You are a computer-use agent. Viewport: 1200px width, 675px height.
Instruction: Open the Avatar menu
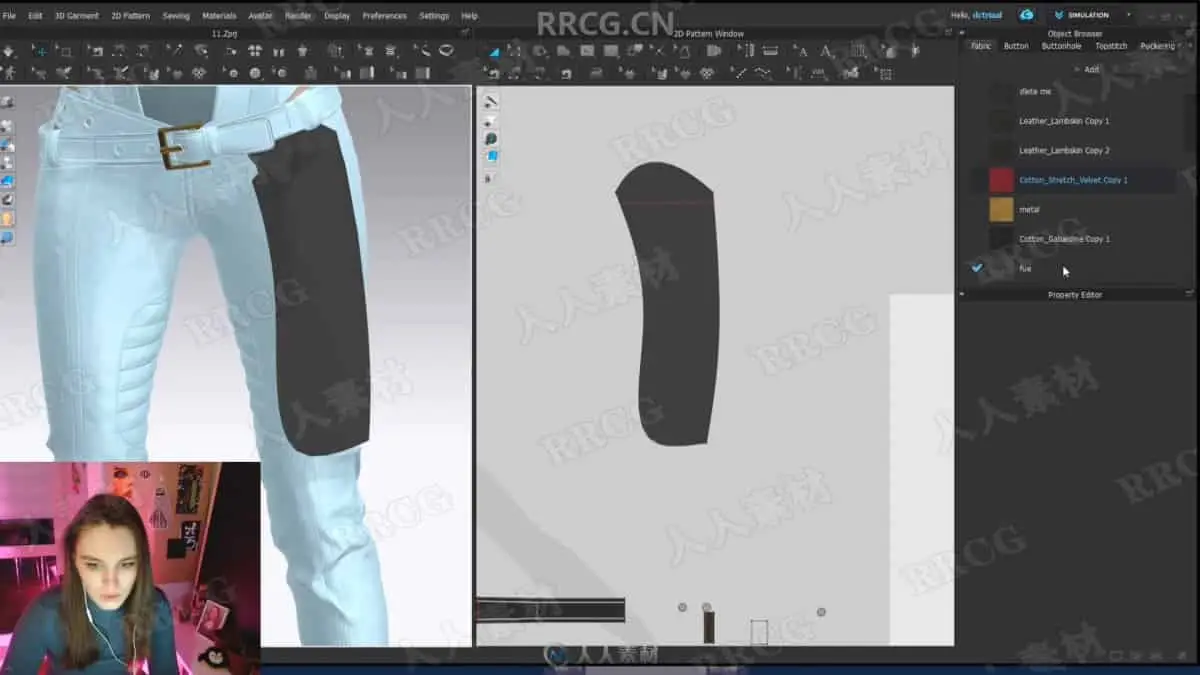click(x=260, y=16)
